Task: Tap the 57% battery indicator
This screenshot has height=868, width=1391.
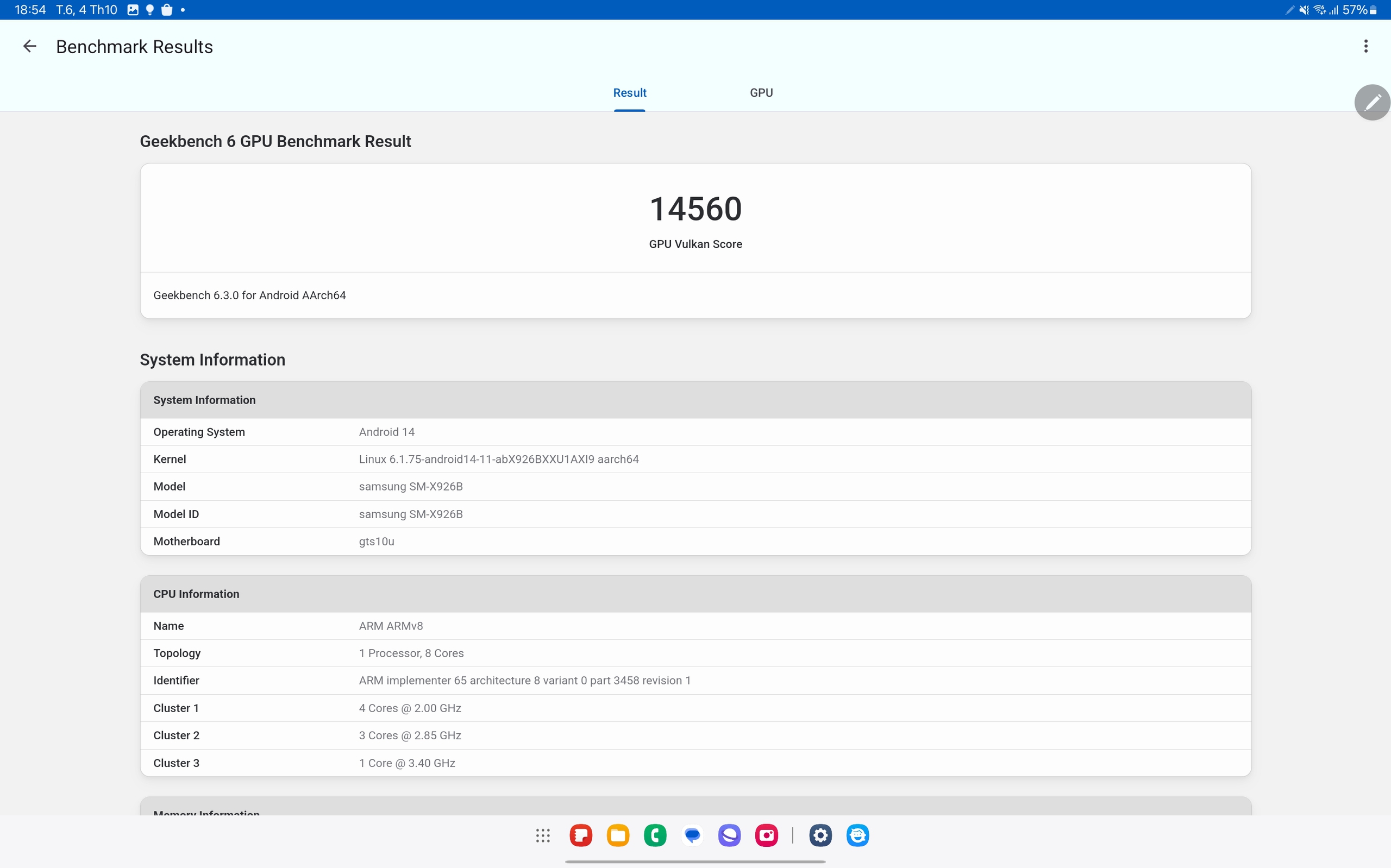Action: pos(1359,10)
